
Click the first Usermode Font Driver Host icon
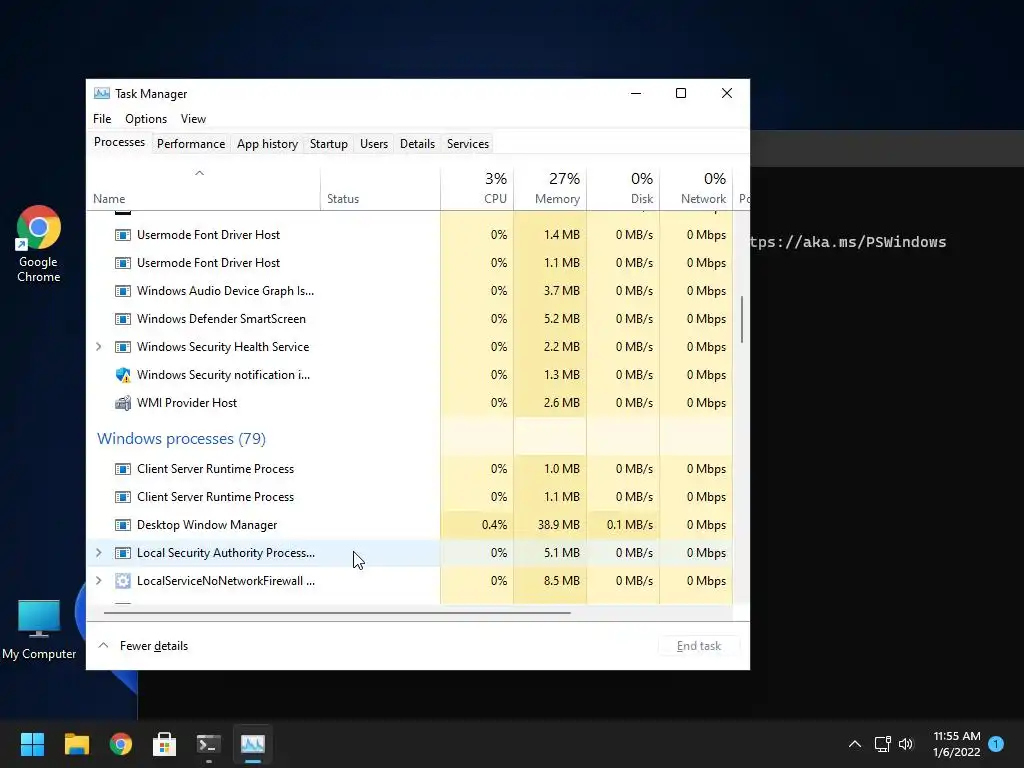click(x=123, y=235)
